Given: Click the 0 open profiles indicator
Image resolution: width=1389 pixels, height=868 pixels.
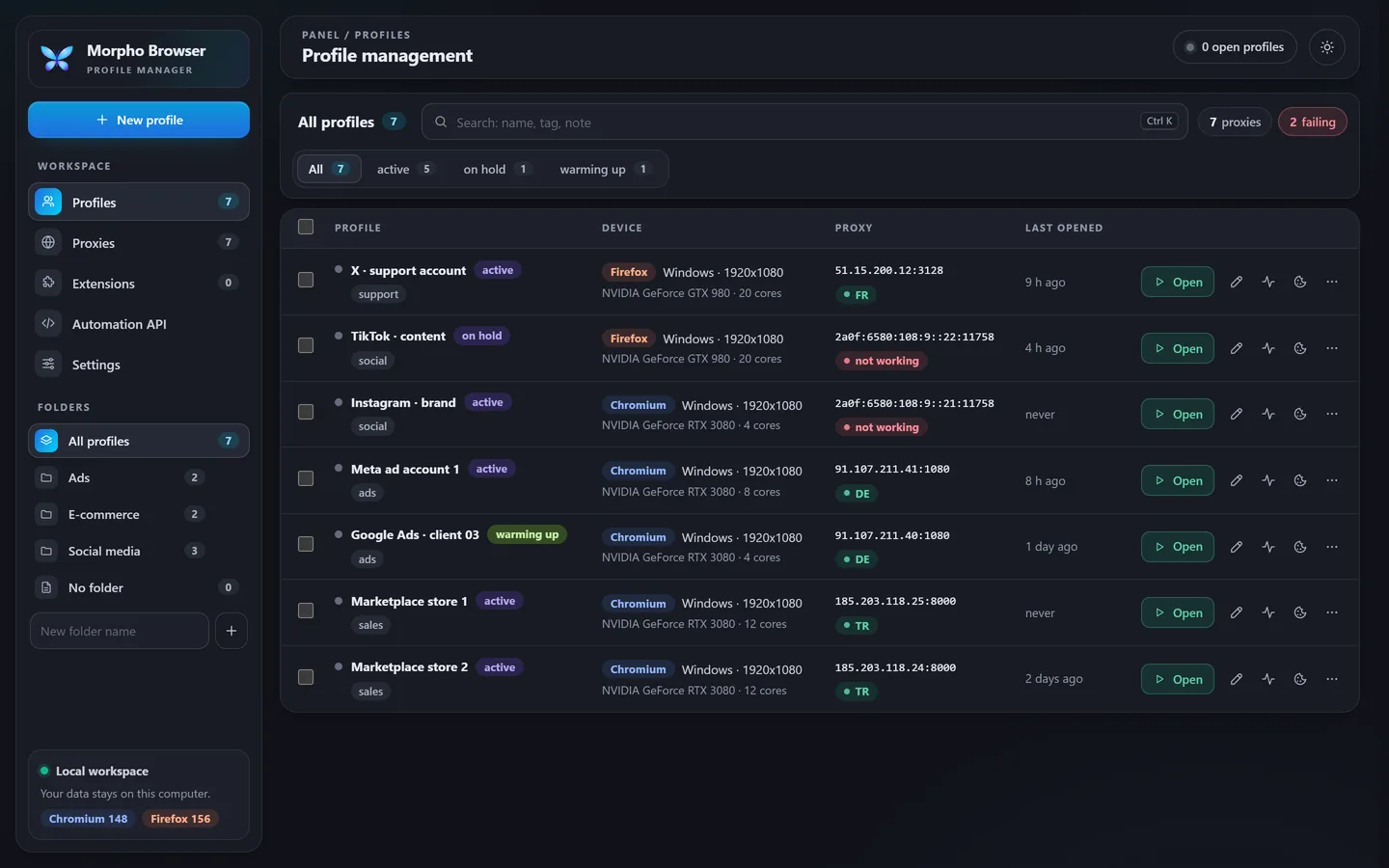Looking at the screenshot, I should click(x=1235, y=47).
